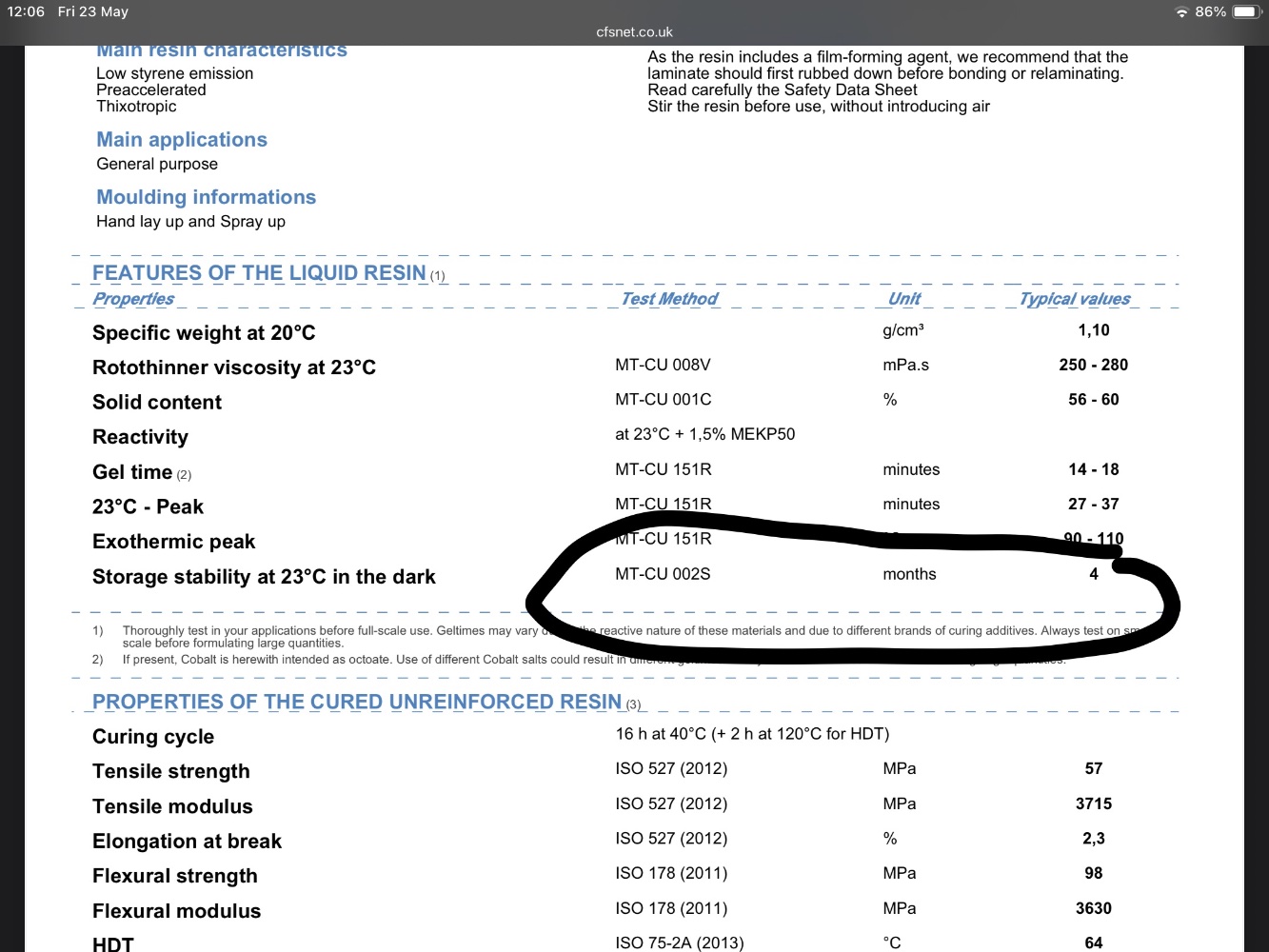Click Properties of the Cured Unreinforced Resin heading

click(357, 703)
